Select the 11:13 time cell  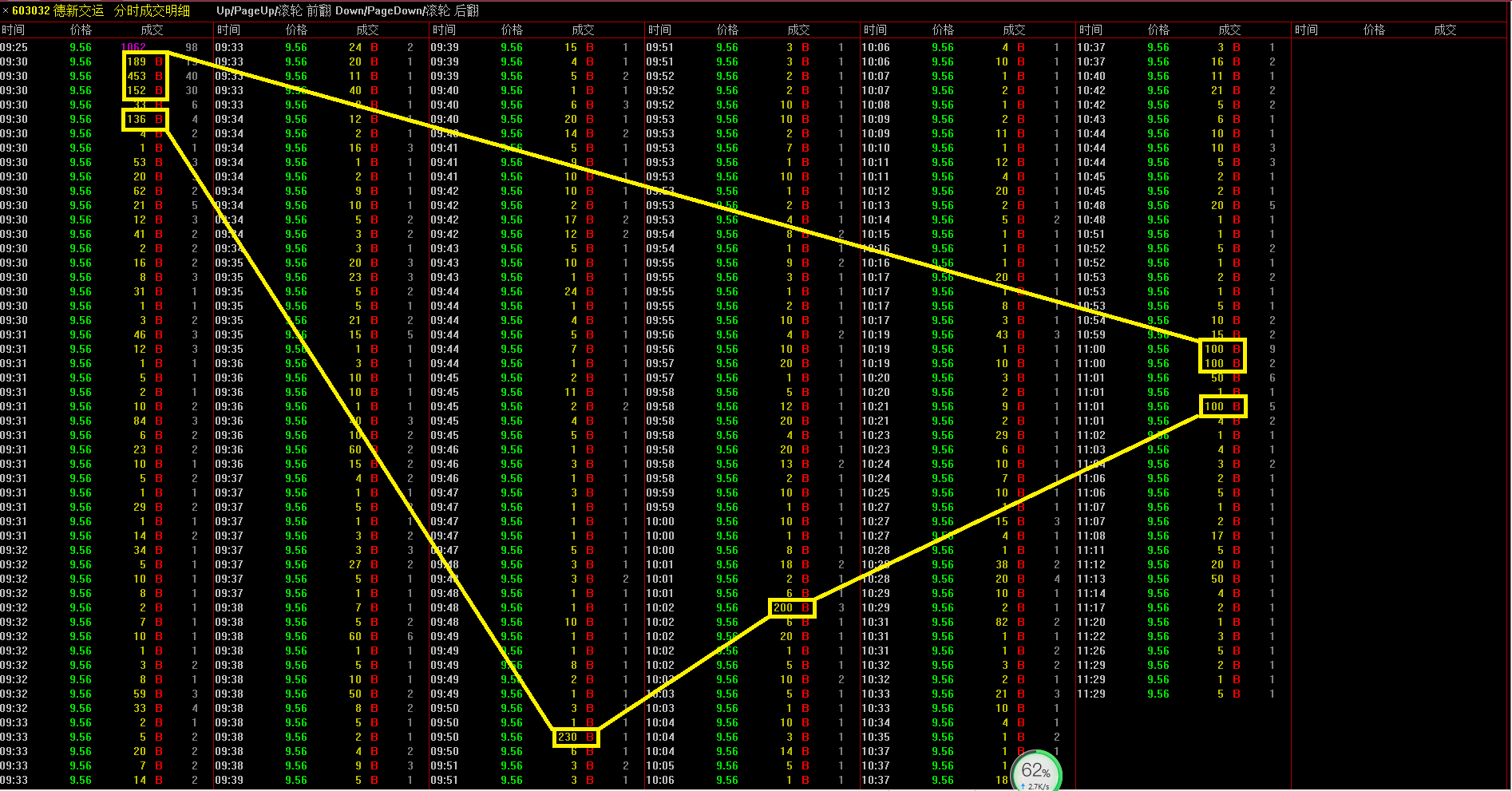pos(1091,579)
